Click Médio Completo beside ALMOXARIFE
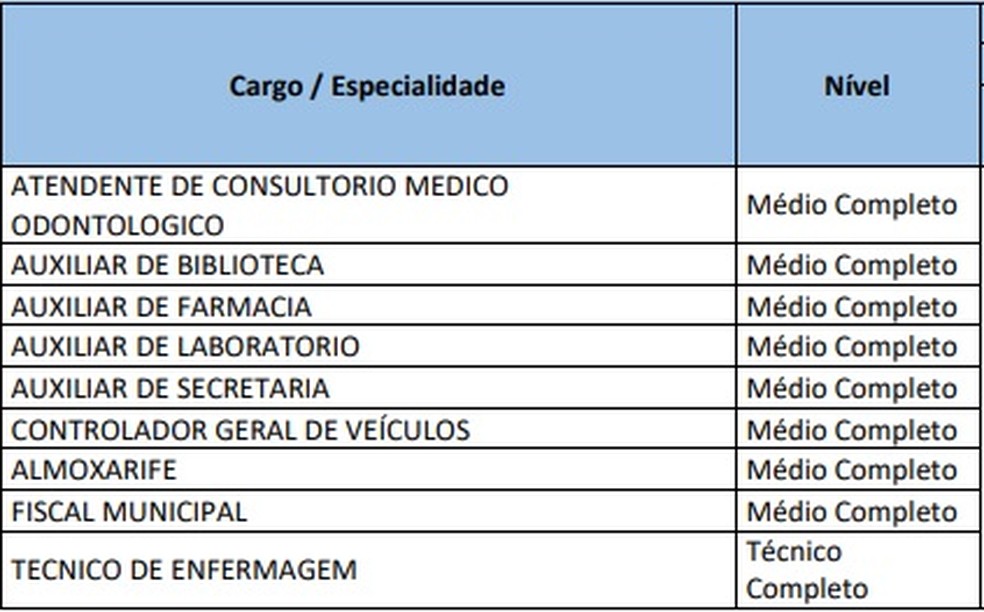 (852, 470)
